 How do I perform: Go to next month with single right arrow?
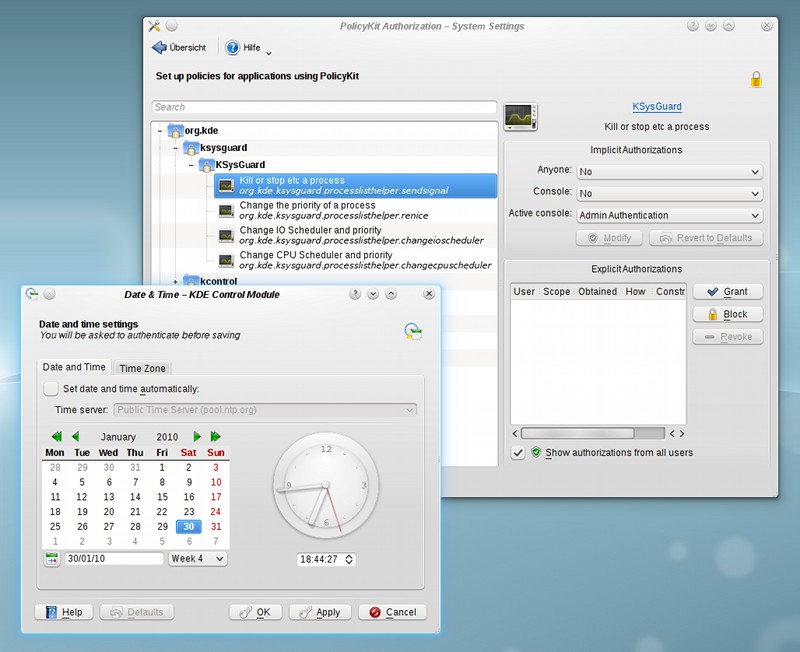pyautogui.click(x=196, y=437)
